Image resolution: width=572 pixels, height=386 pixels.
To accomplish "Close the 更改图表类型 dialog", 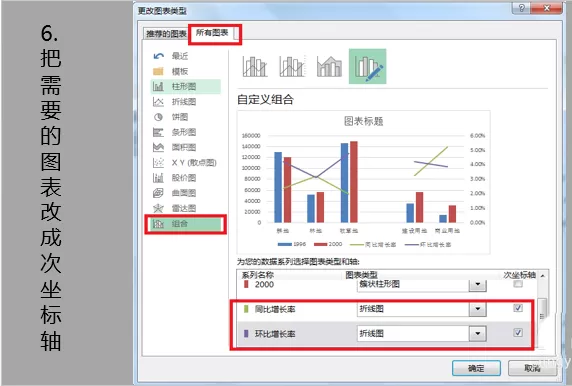I will [546, 8].
